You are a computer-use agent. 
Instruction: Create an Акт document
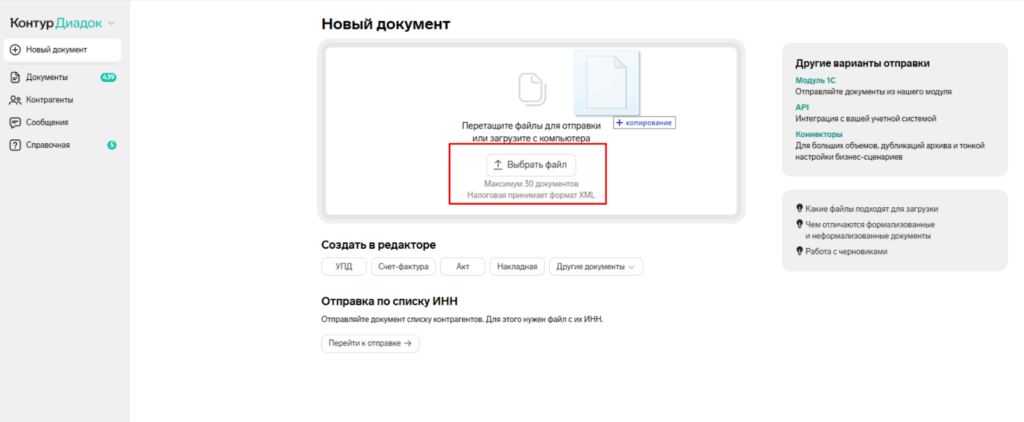462,267
